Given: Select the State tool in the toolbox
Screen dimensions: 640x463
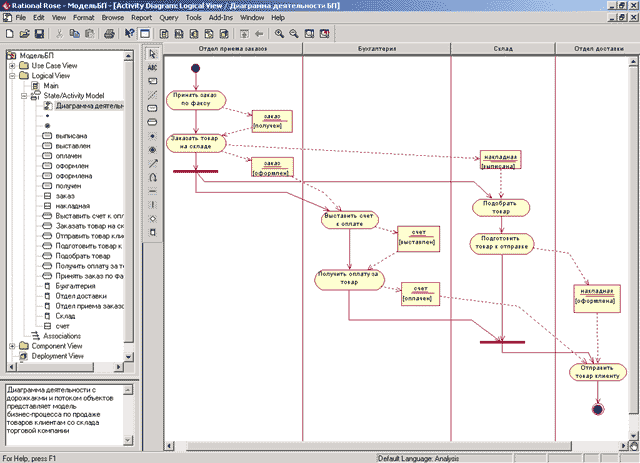Looking at the screenshot, I should [x=152, y=109].
